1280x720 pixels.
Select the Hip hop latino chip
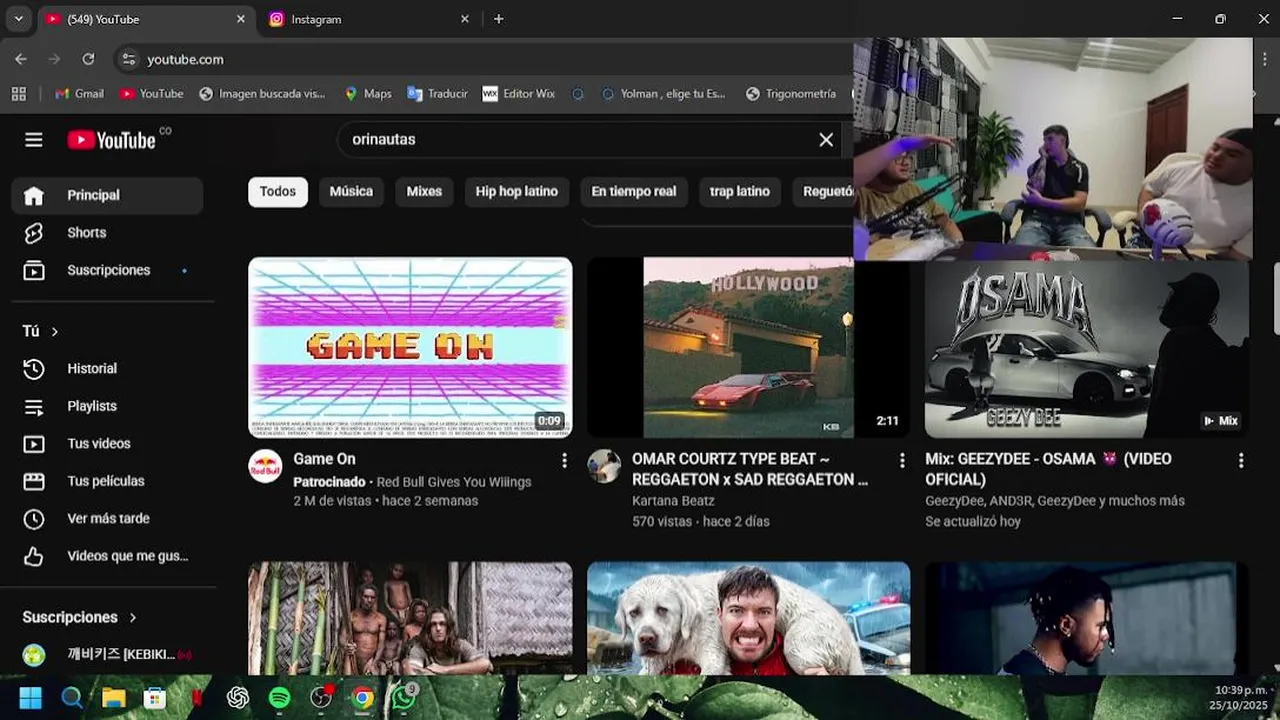(x=516, y=191)
